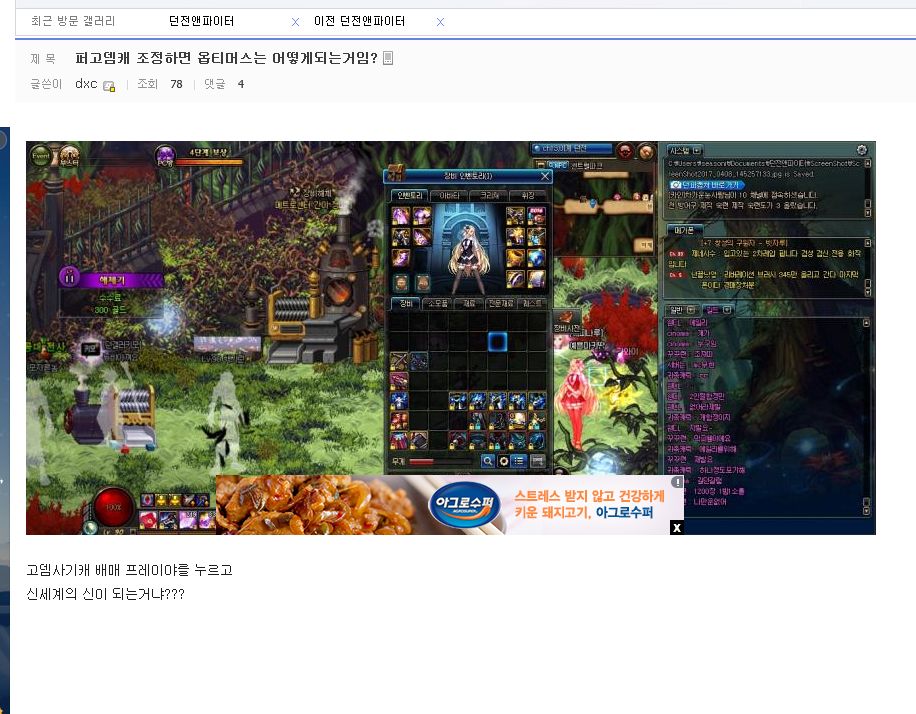Switch to the 아바타 tab
The height and width of the screenshot is (714, 916).
pos(449,196)
